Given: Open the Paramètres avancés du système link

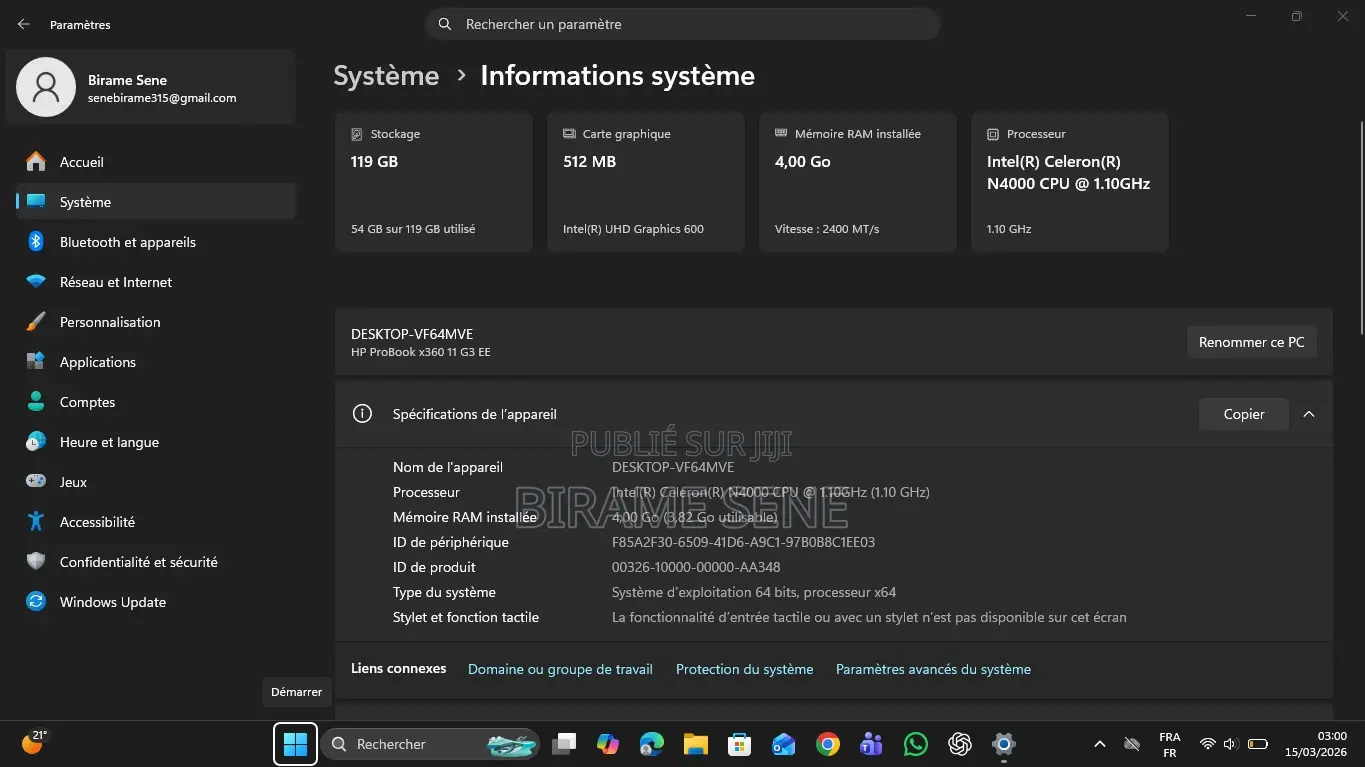Looking at the screenshot, I should pos(933,669).
